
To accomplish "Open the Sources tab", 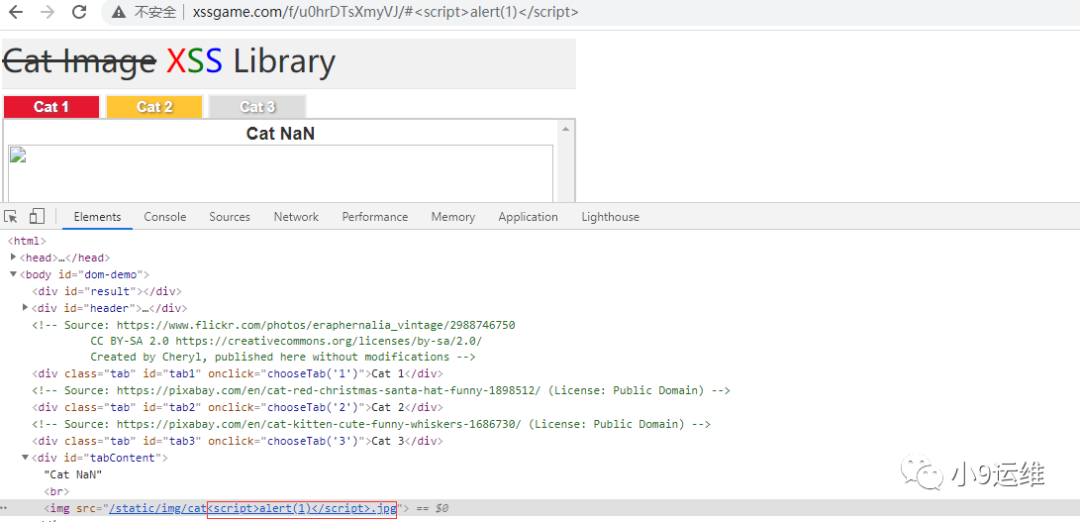I will pyautogui.click(x=229, y=217).
